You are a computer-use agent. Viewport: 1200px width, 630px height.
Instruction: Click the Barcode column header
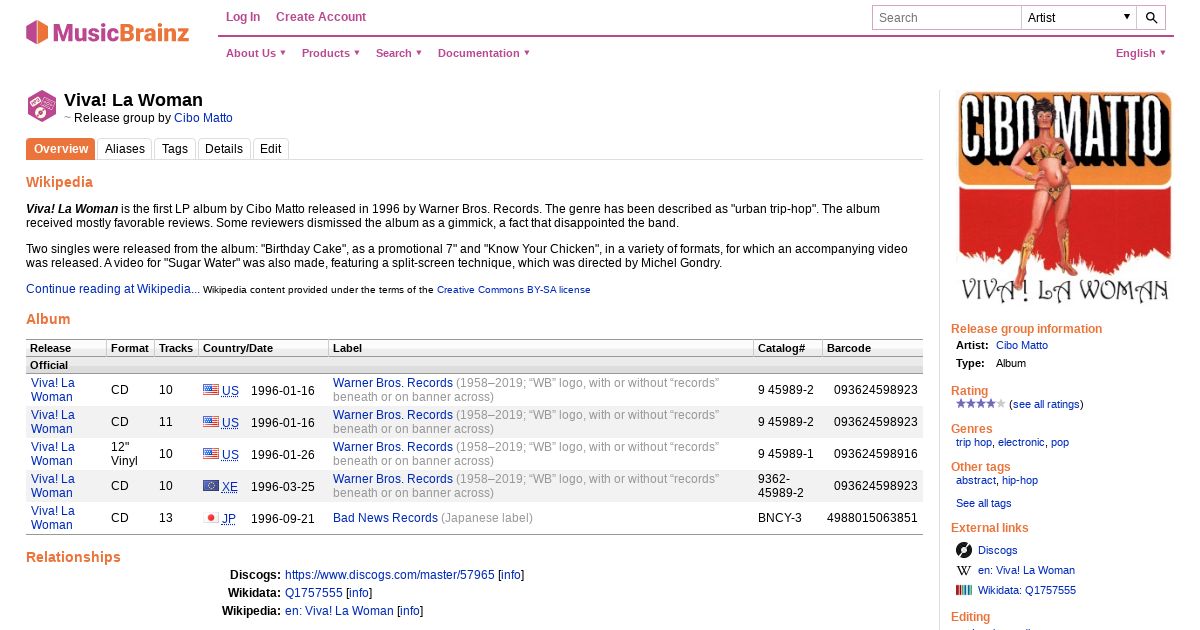872,348
